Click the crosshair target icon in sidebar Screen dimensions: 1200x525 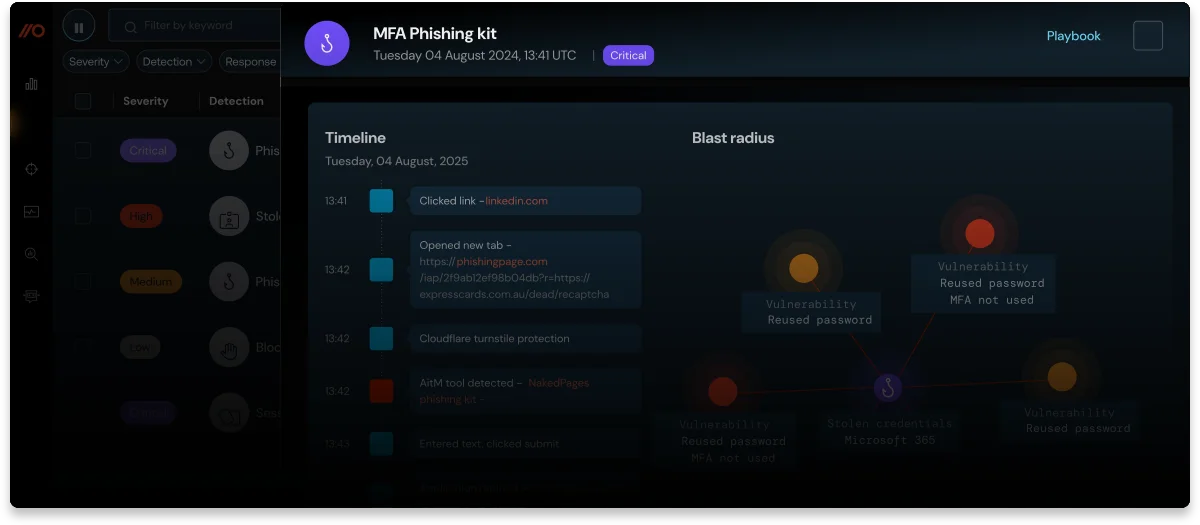tap(31, 169)
